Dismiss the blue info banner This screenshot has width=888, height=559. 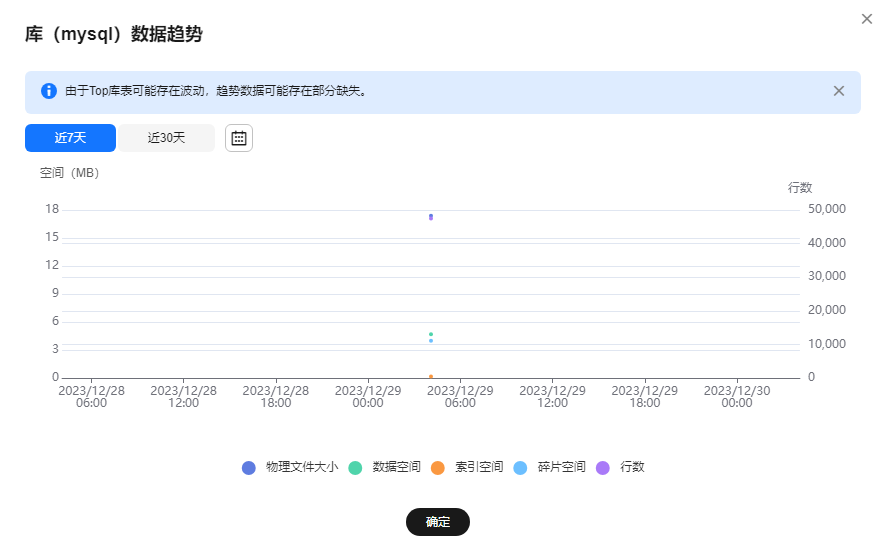[x=839, y=91]
